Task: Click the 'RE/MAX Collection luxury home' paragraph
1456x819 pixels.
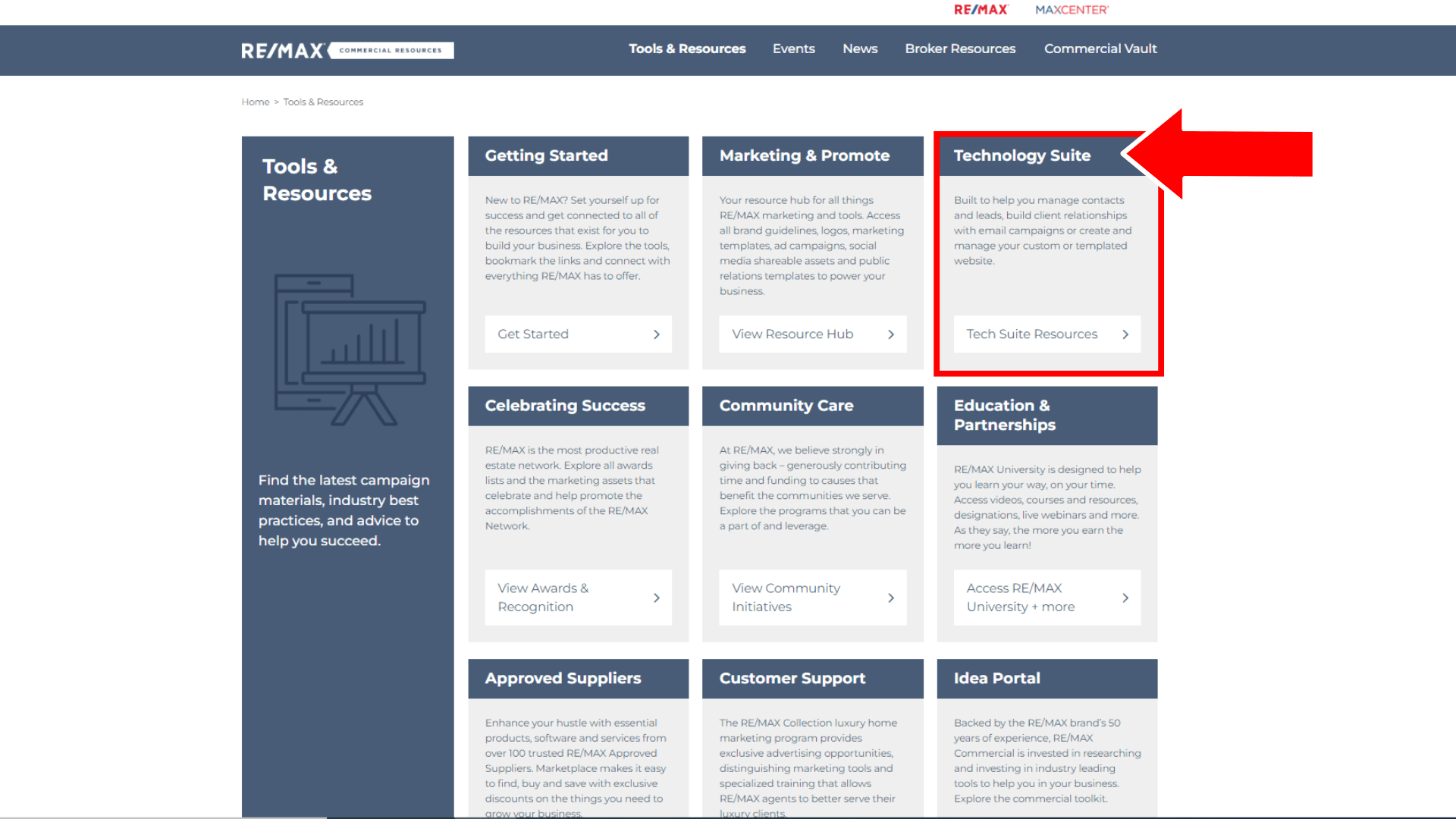Action: click(808, 767)
